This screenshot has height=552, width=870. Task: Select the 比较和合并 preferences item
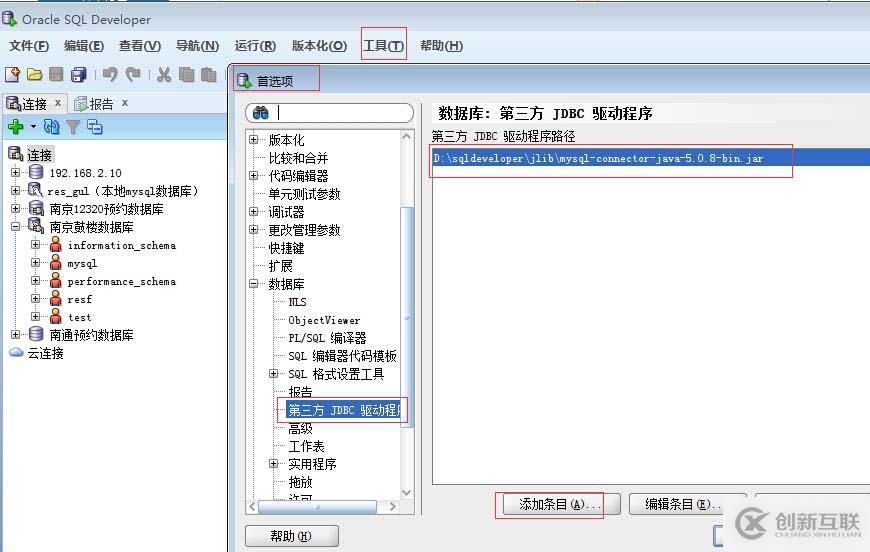point(299,158)
